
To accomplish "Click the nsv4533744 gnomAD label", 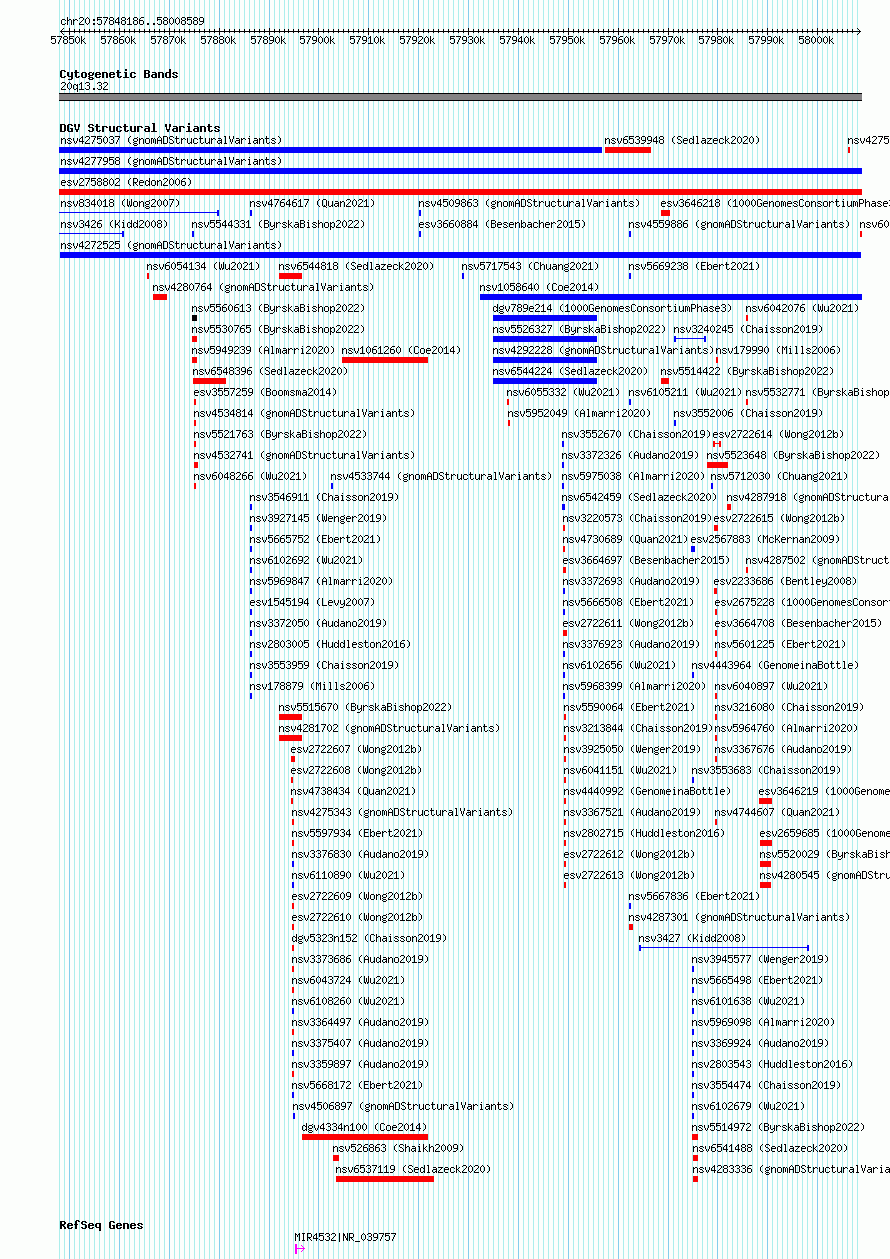I will [x=441, y=476].
